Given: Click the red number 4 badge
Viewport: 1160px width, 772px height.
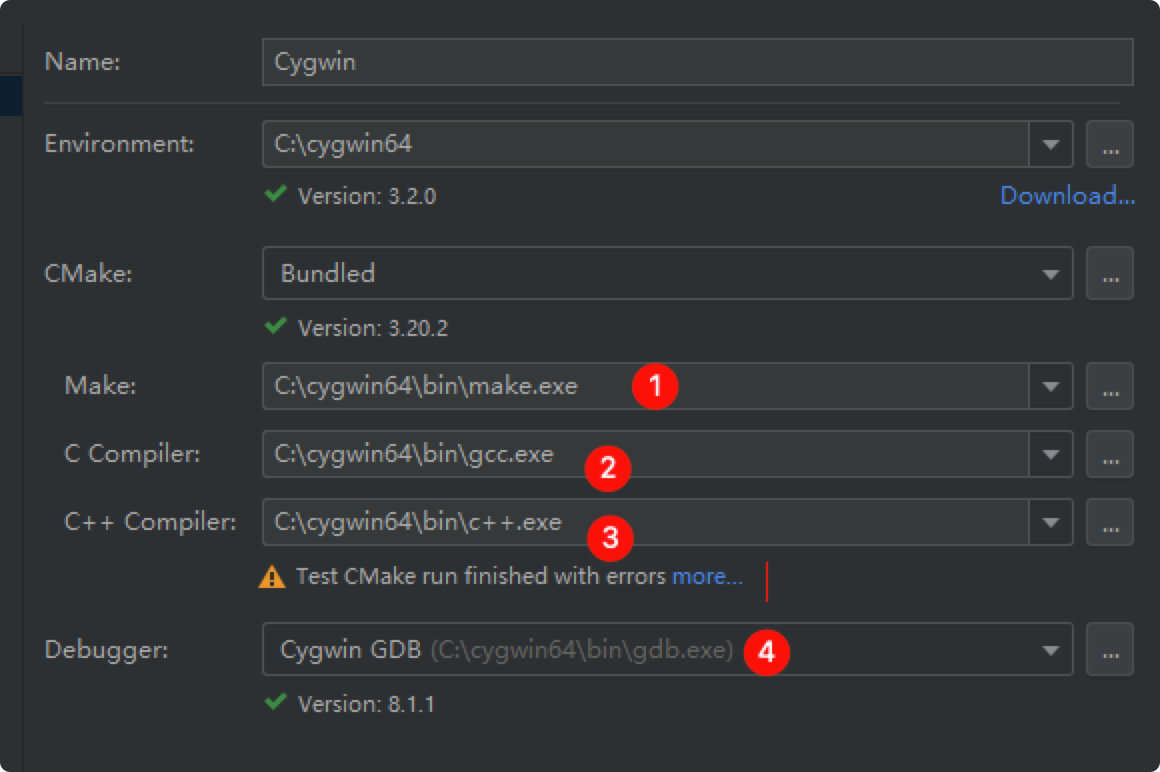Looking at the screenshot, I should pyautogui.click(x=766, y=652).
